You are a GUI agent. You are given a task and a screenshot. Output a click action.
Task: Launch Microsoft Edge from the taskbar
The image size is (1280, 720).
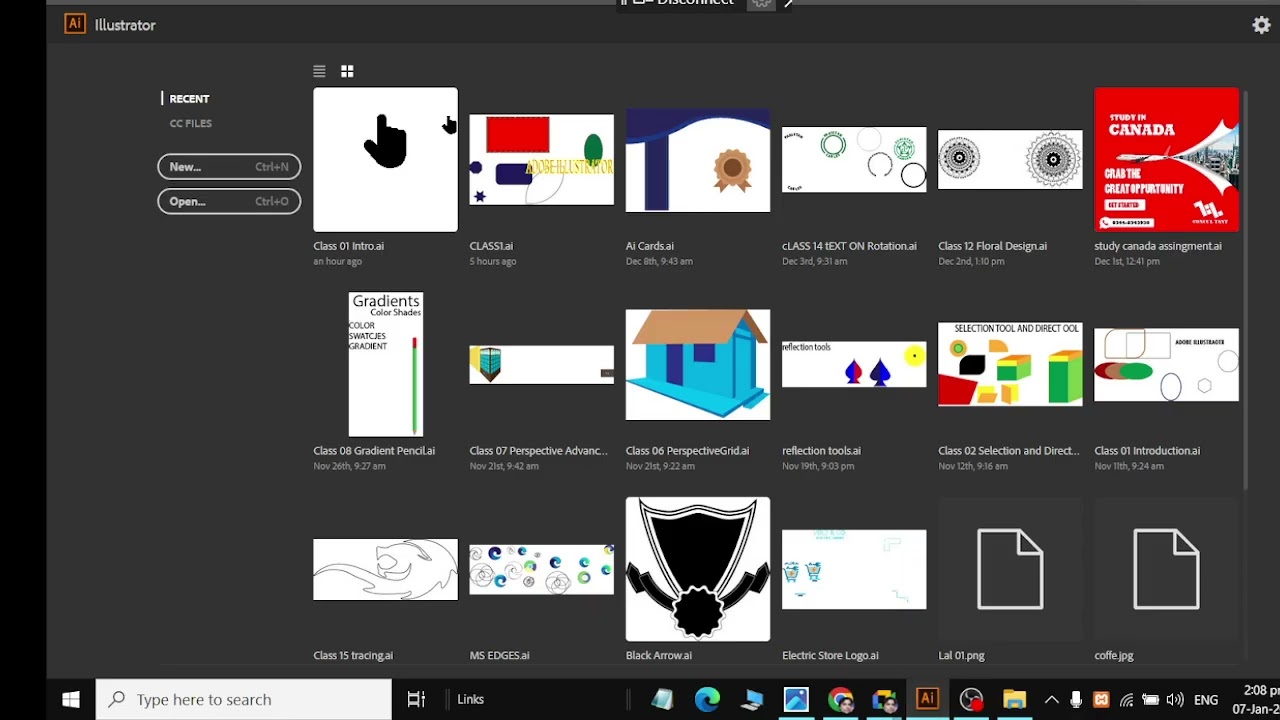coord(707,700)
